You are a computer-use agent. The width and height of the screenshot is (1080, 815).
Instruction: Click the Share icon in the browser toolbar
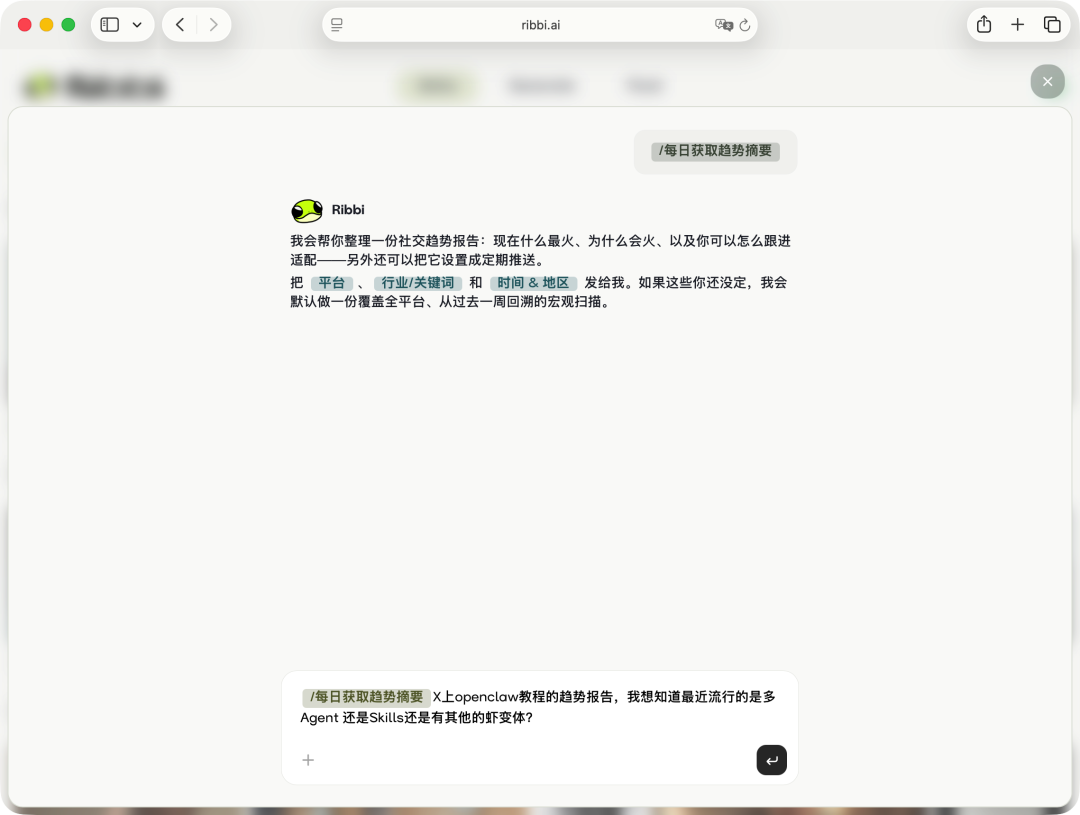coord(984,24)
